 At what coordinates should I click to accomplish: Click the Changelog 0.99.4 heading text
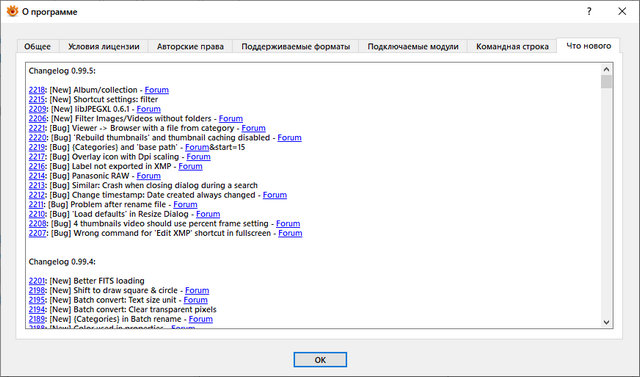point(62,262)
